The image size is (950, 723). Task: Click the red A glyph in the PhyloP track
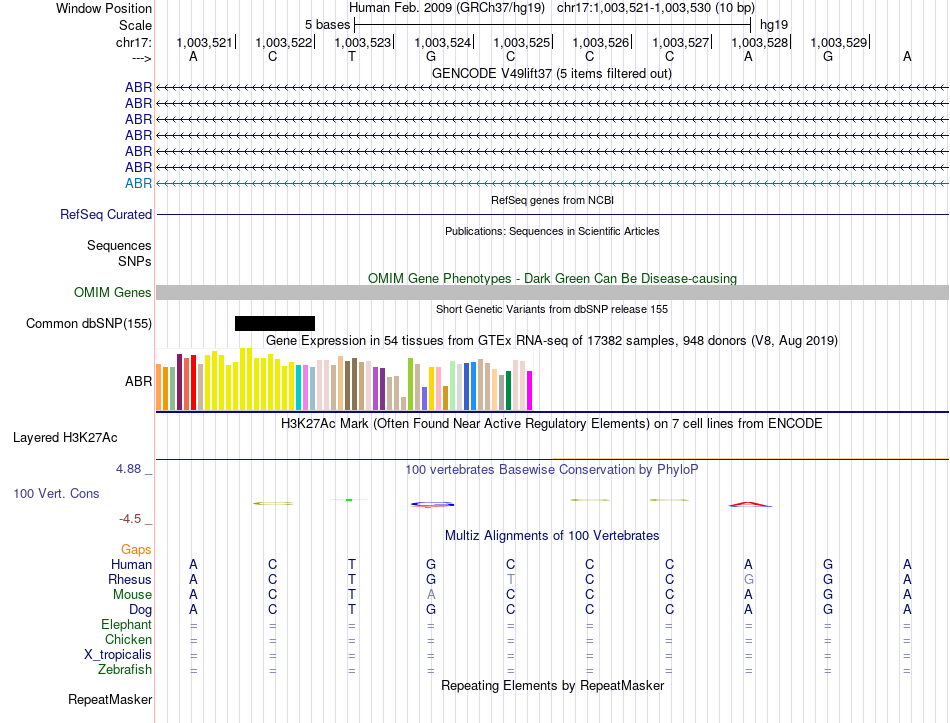tap(749, 504)
